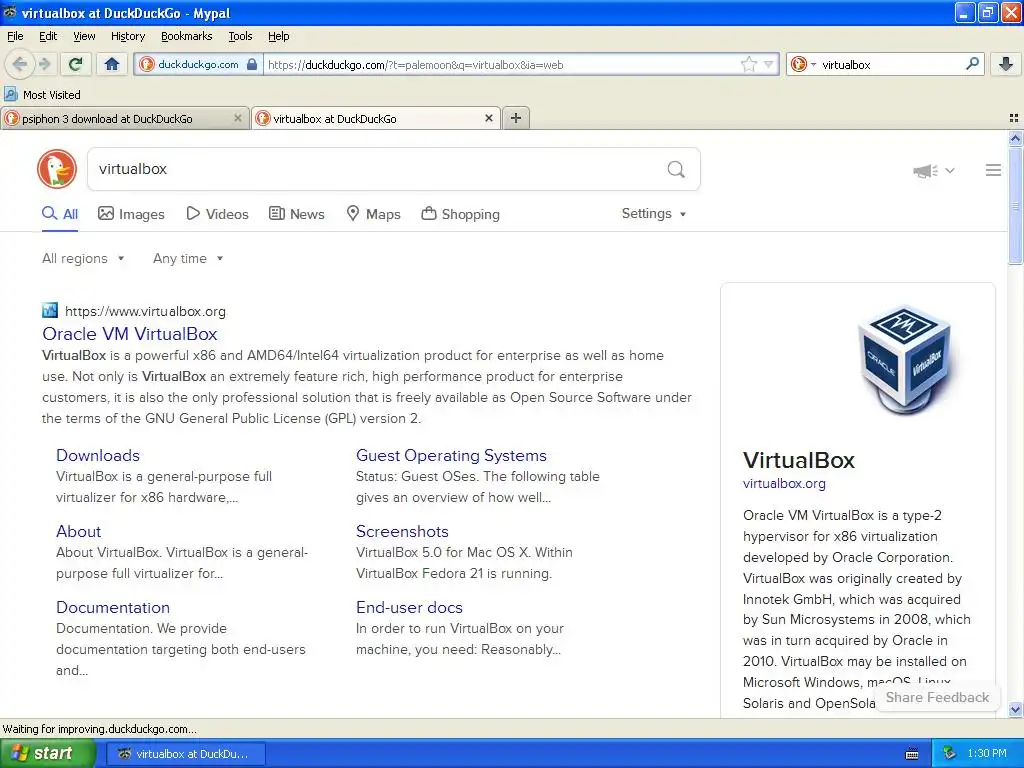This screenshot has height=768, width=1024.
Task: Select the All results tab
Action: tap(60, 214)
